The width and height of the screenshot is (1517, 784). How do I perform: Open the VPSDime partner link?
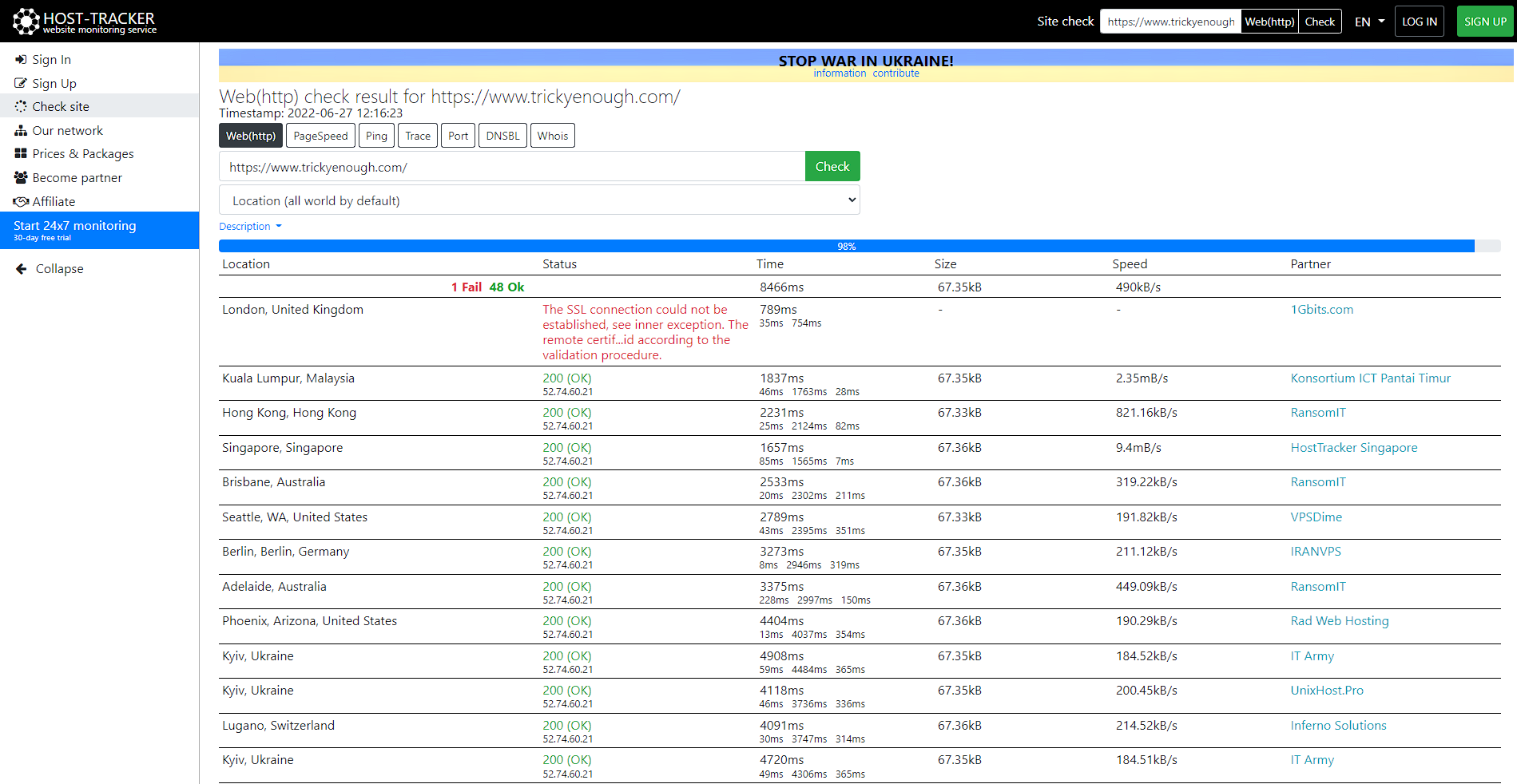point(1316,517)
